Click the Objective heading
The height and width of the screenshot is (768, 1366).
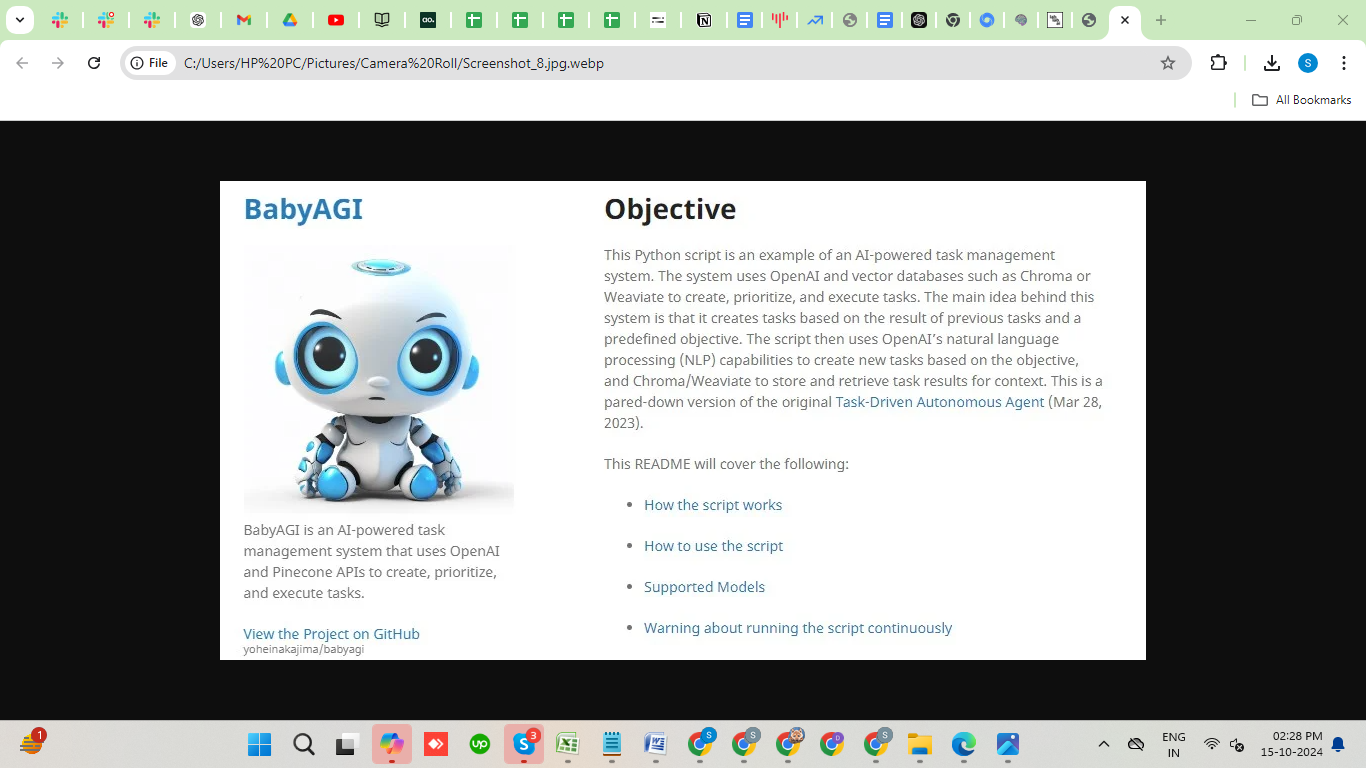pyautogui.click(x=670, y=209)
